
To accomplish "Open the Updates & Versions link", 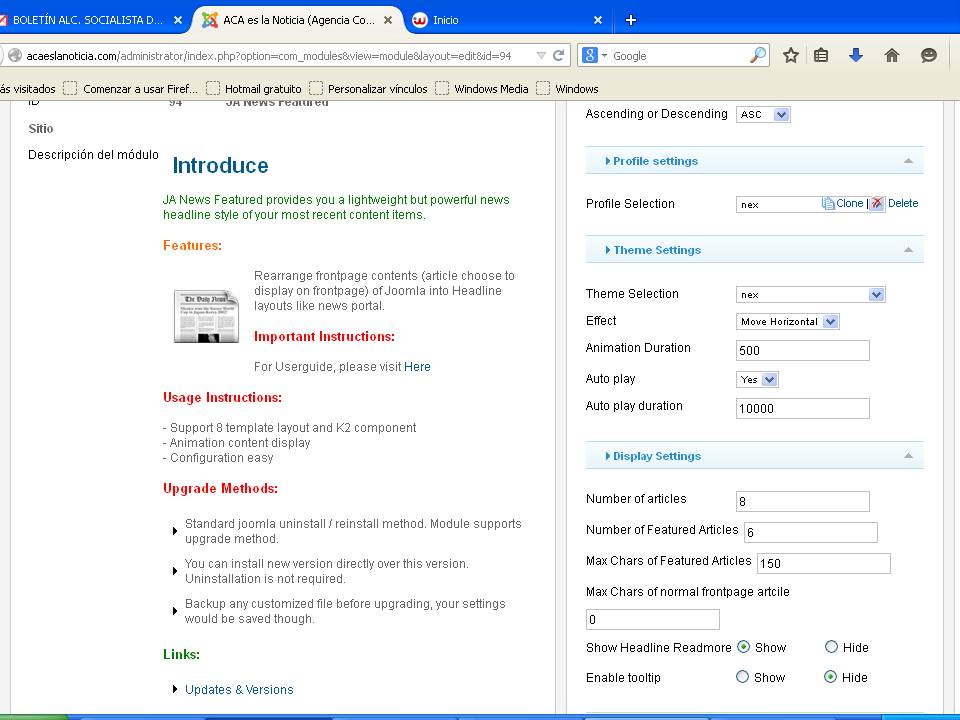I will (239, 689).
